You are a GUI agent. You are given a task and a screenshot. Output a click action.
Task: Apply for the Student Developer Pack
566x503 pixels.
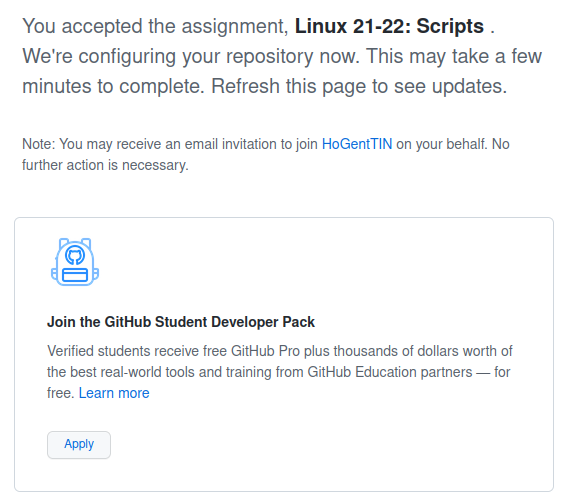[79, 445]
